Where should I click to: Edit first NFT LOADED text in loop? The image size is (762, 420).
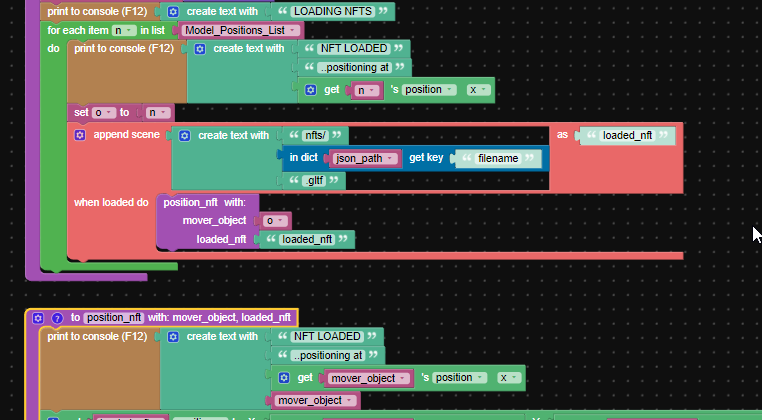pyautogui.click(x=354, y=48)
